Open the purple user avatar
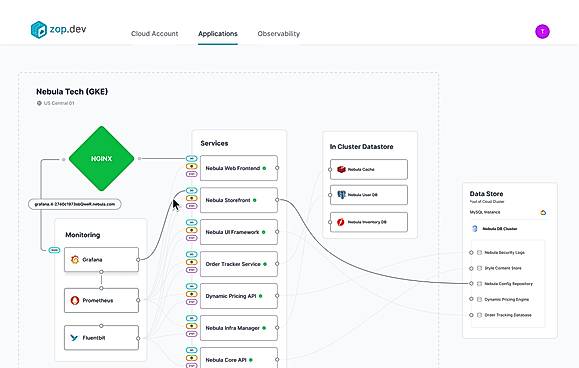This screenshot has height=368, width=579. click(x=542, y=31)
